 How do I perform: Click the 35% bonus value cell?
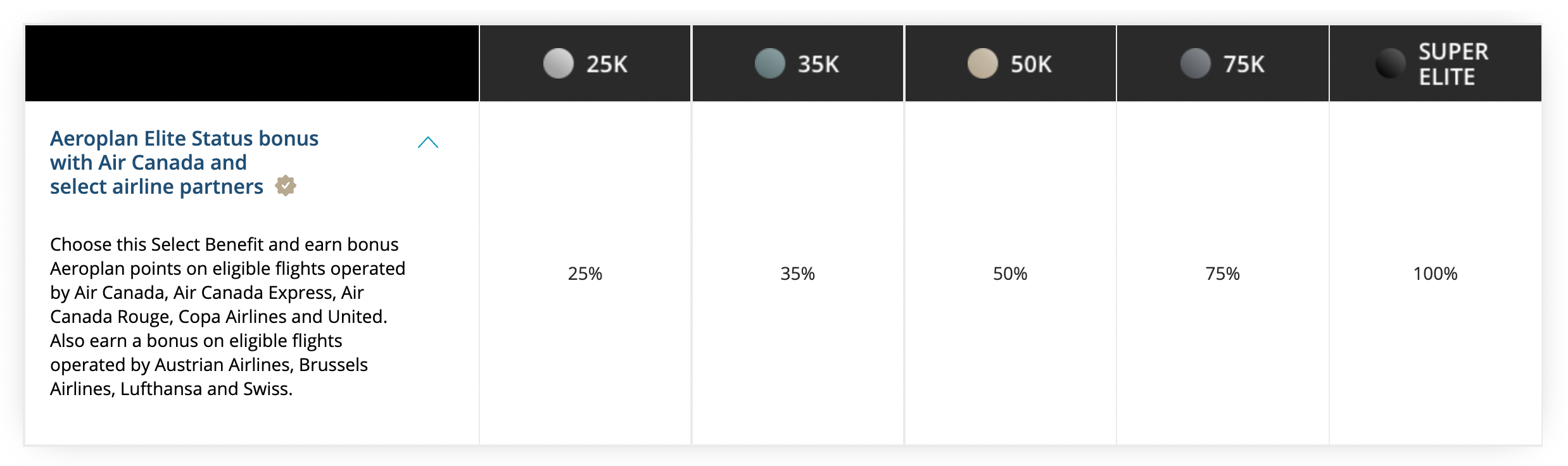[797, 274]
